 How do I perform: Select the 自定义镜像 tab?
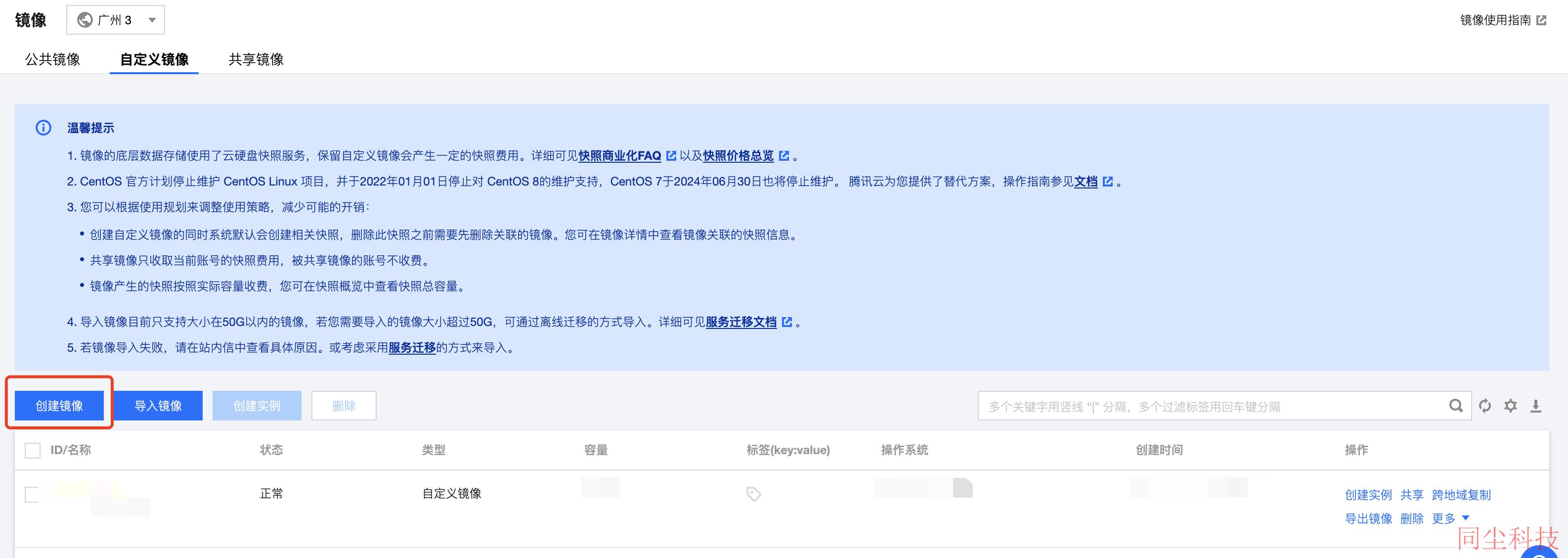click(x=154, y=59)
